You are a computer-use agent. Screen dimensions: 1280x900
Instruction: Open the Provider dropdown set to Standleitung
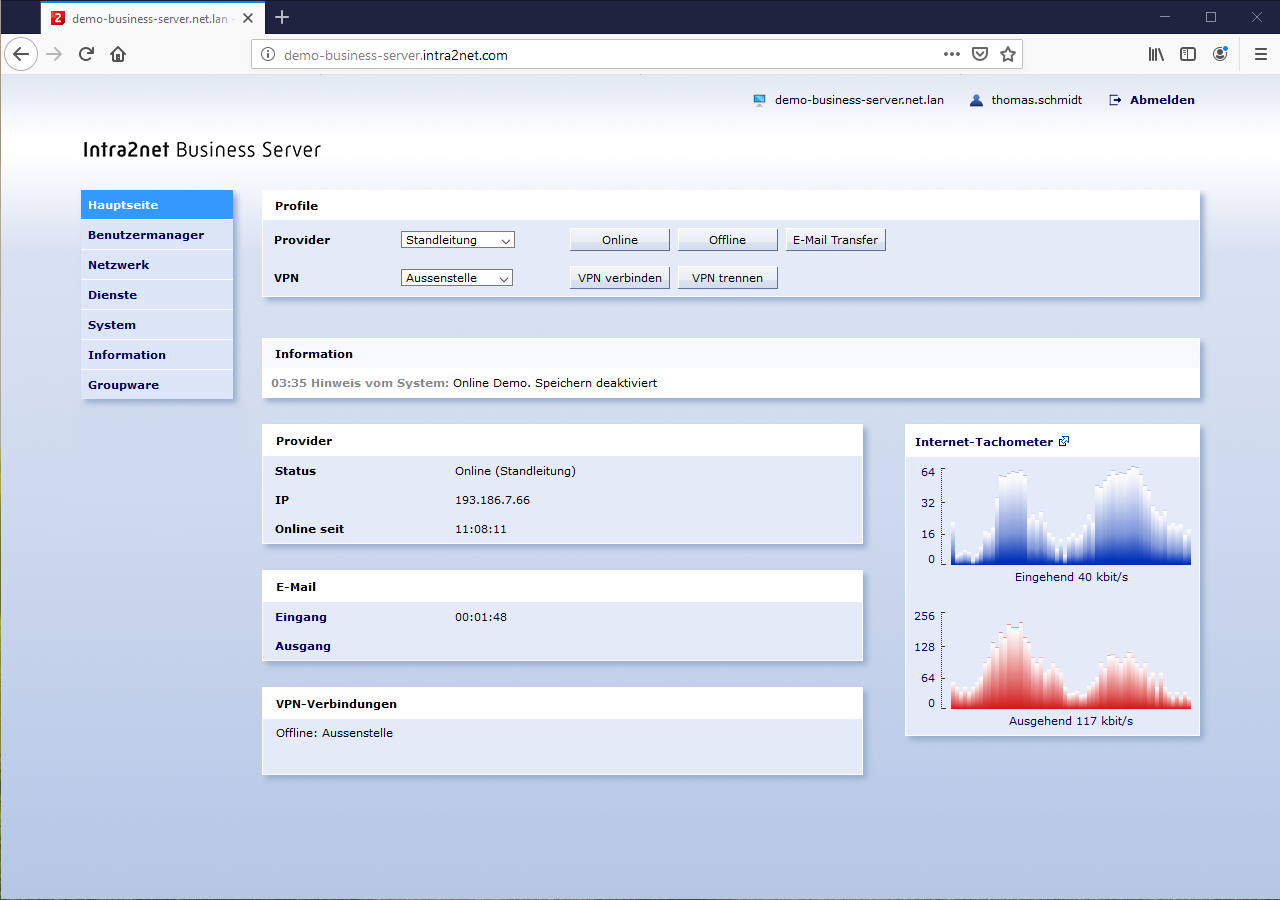point(458,240)
